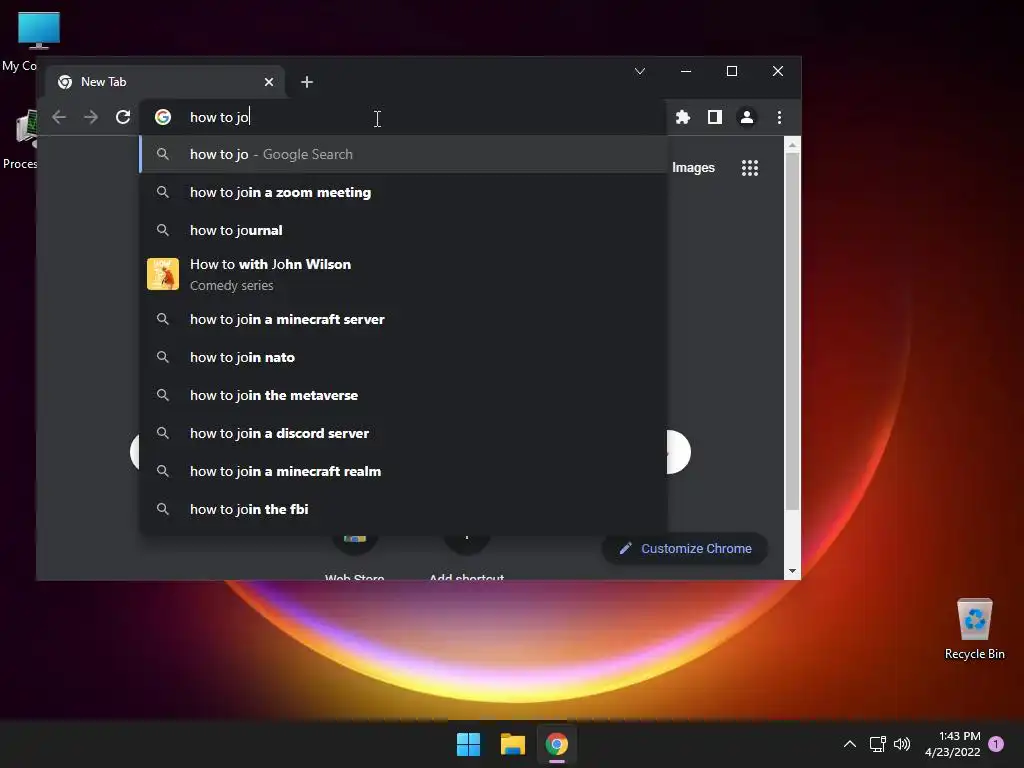Select 'how to join a zoom meeting' suggestion
Screen dimensions: 1024x768
point(403,192)
